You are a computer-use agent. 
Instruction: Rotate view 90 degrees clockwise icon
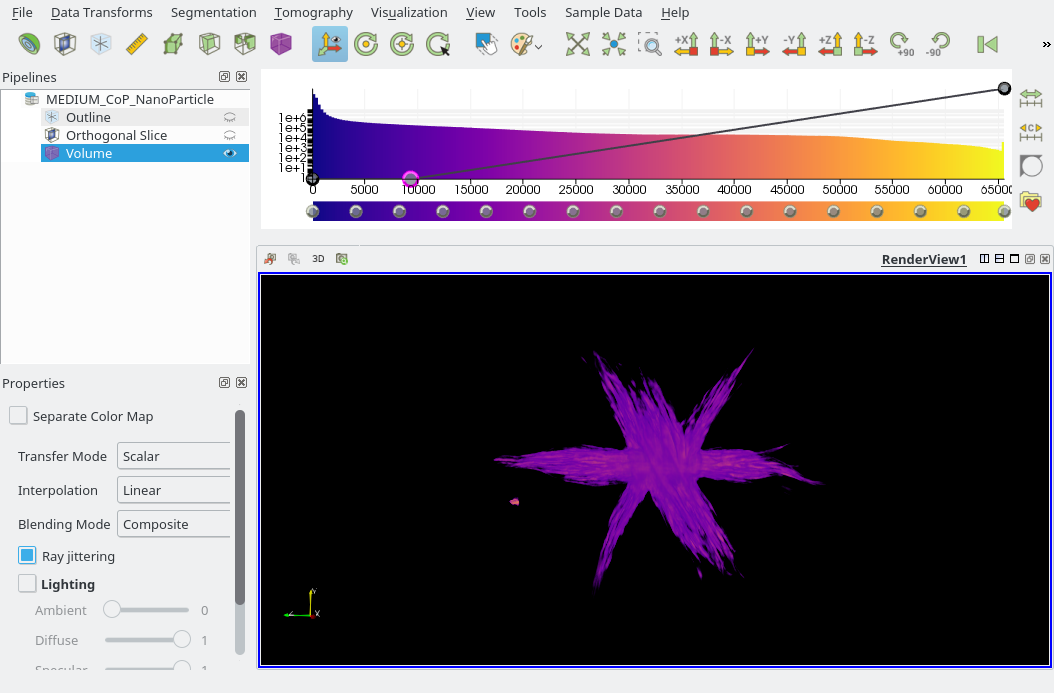901,44
